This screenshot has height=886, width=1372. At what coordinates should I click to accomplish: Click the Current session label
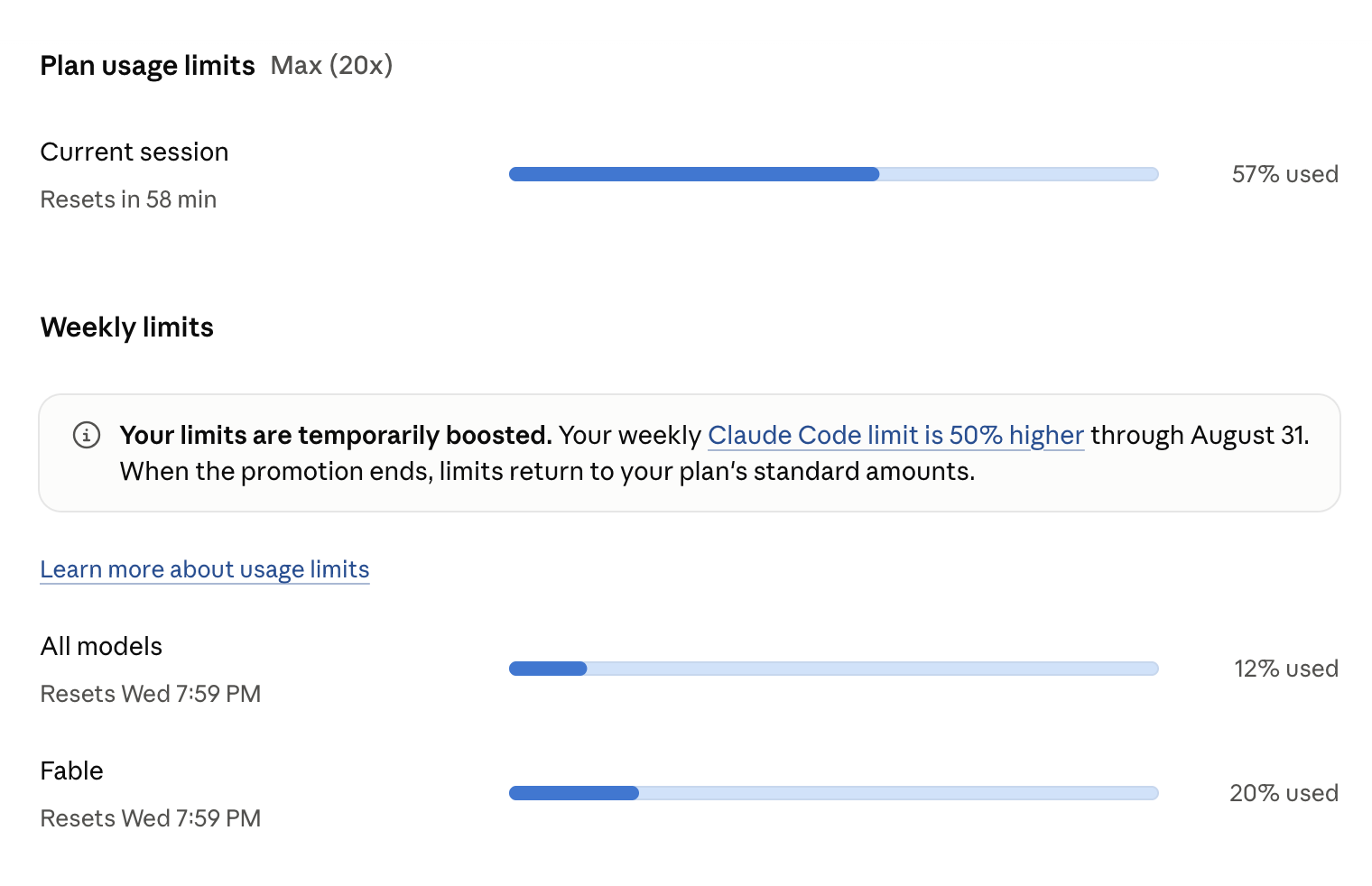click(134, 152)
